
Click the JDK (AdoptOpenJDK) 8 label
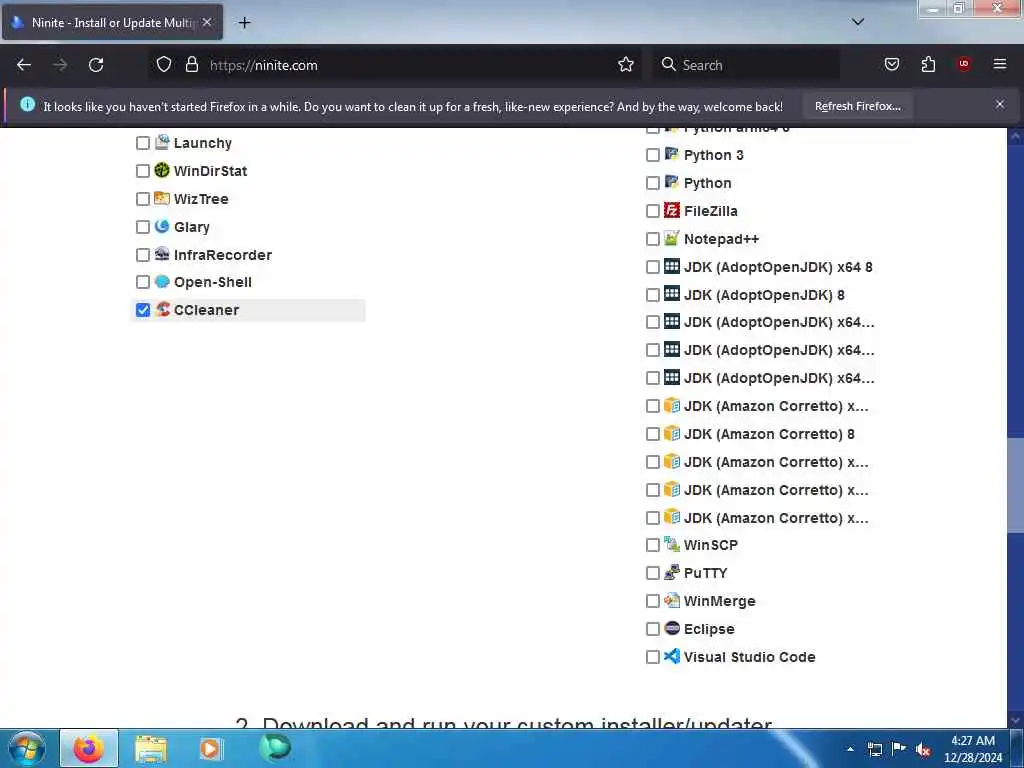(x=764, y=295)
